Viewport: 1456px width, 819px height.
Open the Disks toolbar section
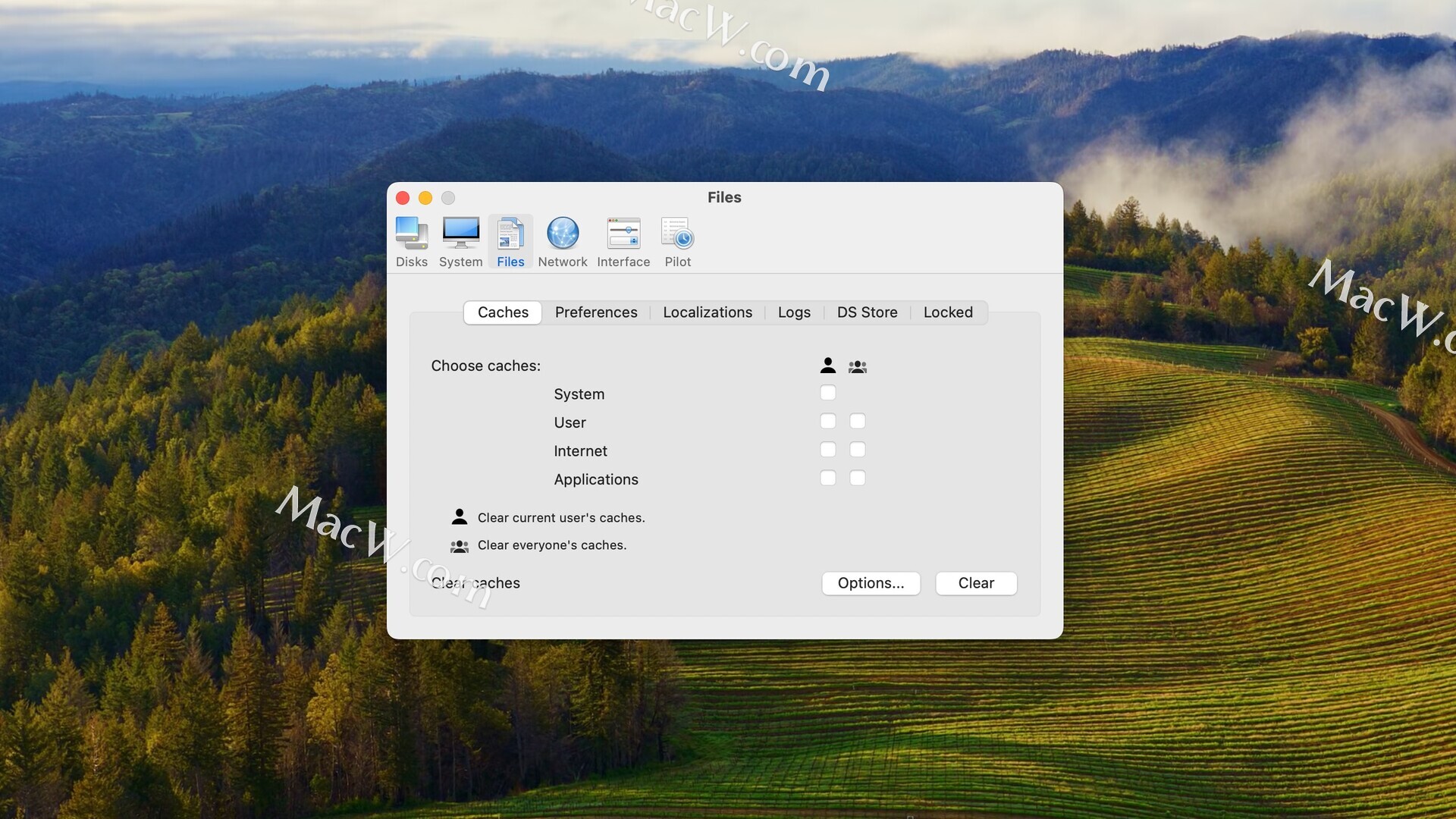coord(411,241)
